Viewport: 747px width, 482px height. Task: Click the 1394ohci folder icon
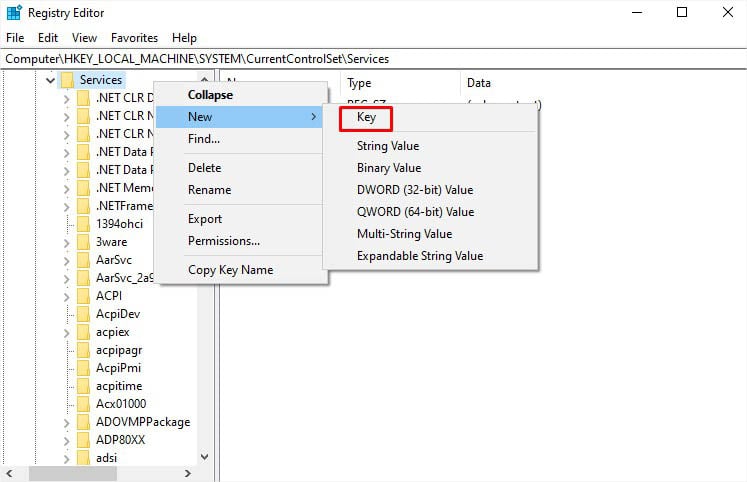point(83,224)
